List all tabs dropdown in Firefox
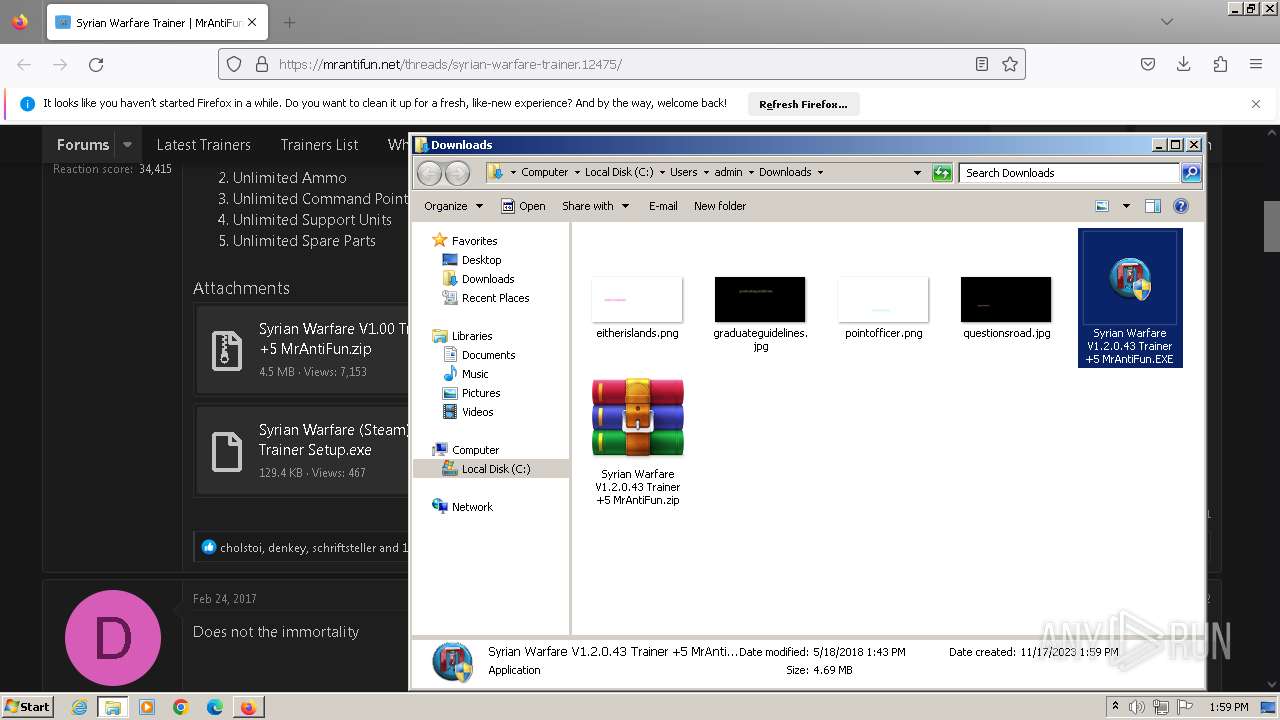This screenshot has width=1280, height=720. coord(1166,22)
